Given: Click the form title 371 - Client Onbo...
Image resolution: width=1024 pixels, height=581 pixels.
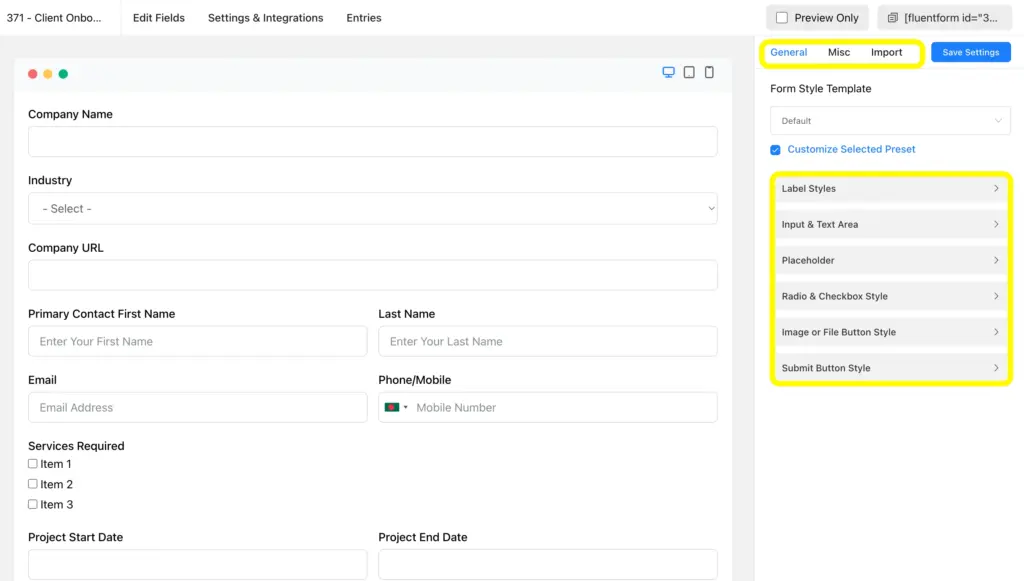Looking at the screenshot, I should pyautogui.click(x=54, y=18).
